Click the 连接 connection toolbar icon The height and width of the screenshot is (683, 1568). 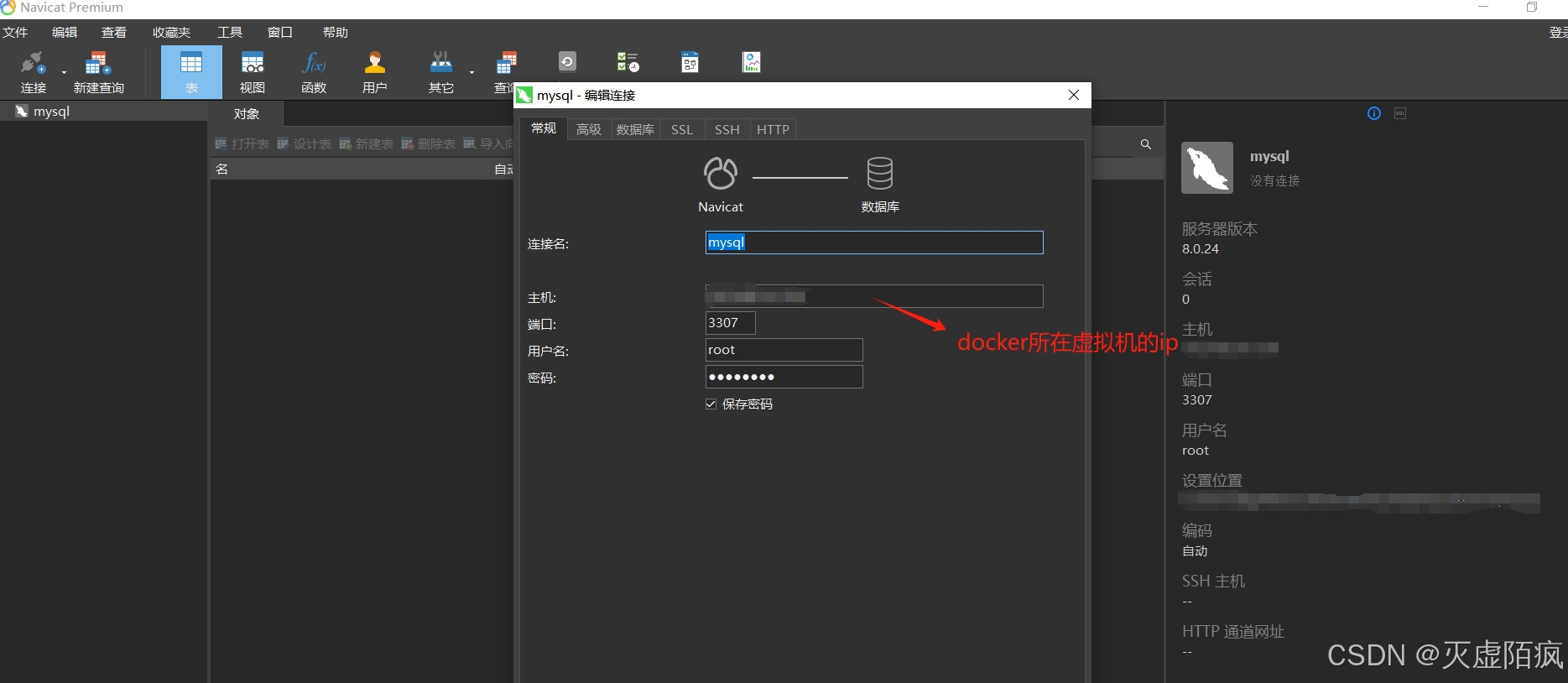[x=34, y=71]
